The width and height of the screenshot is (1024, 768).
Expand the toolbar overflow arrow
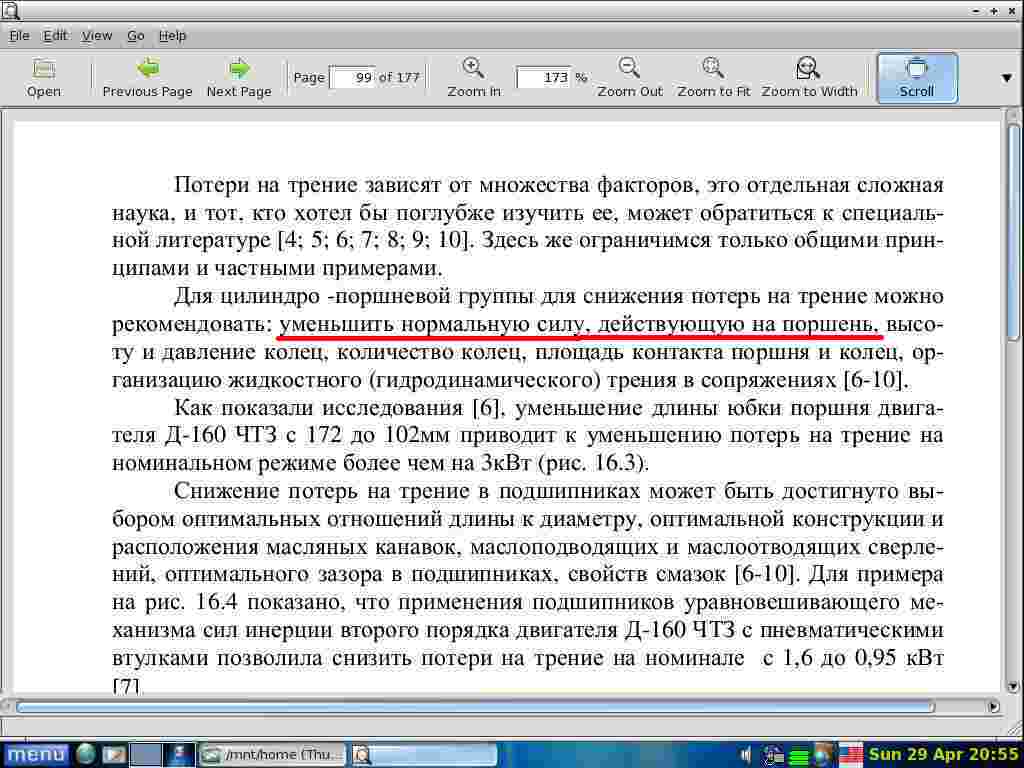[1007, 78]
